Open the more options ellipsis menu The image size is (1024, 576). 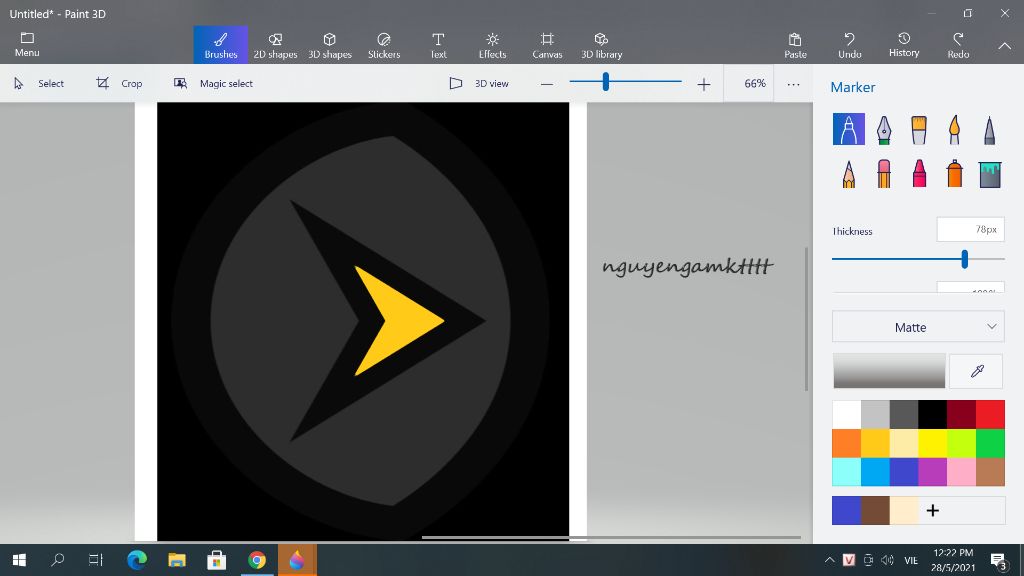tap(793, 84)
